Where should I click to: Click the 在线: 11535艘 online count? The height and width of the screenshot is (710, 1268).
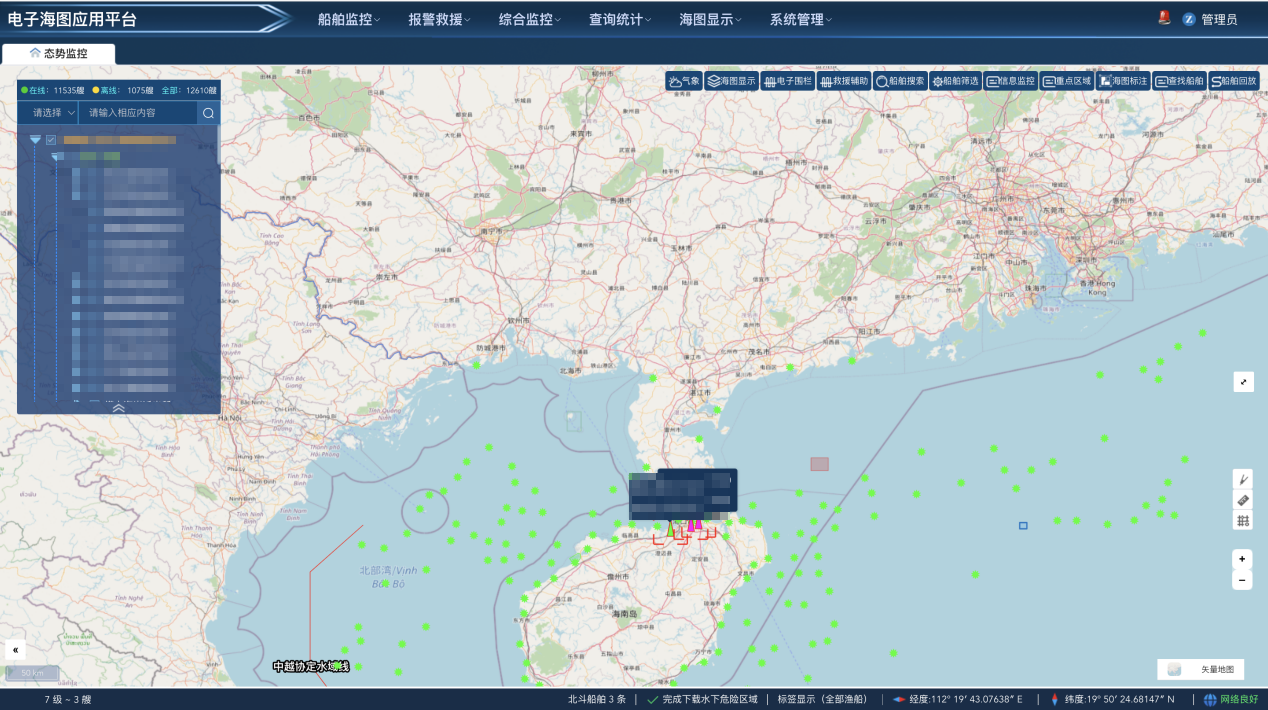click(55, 90)
